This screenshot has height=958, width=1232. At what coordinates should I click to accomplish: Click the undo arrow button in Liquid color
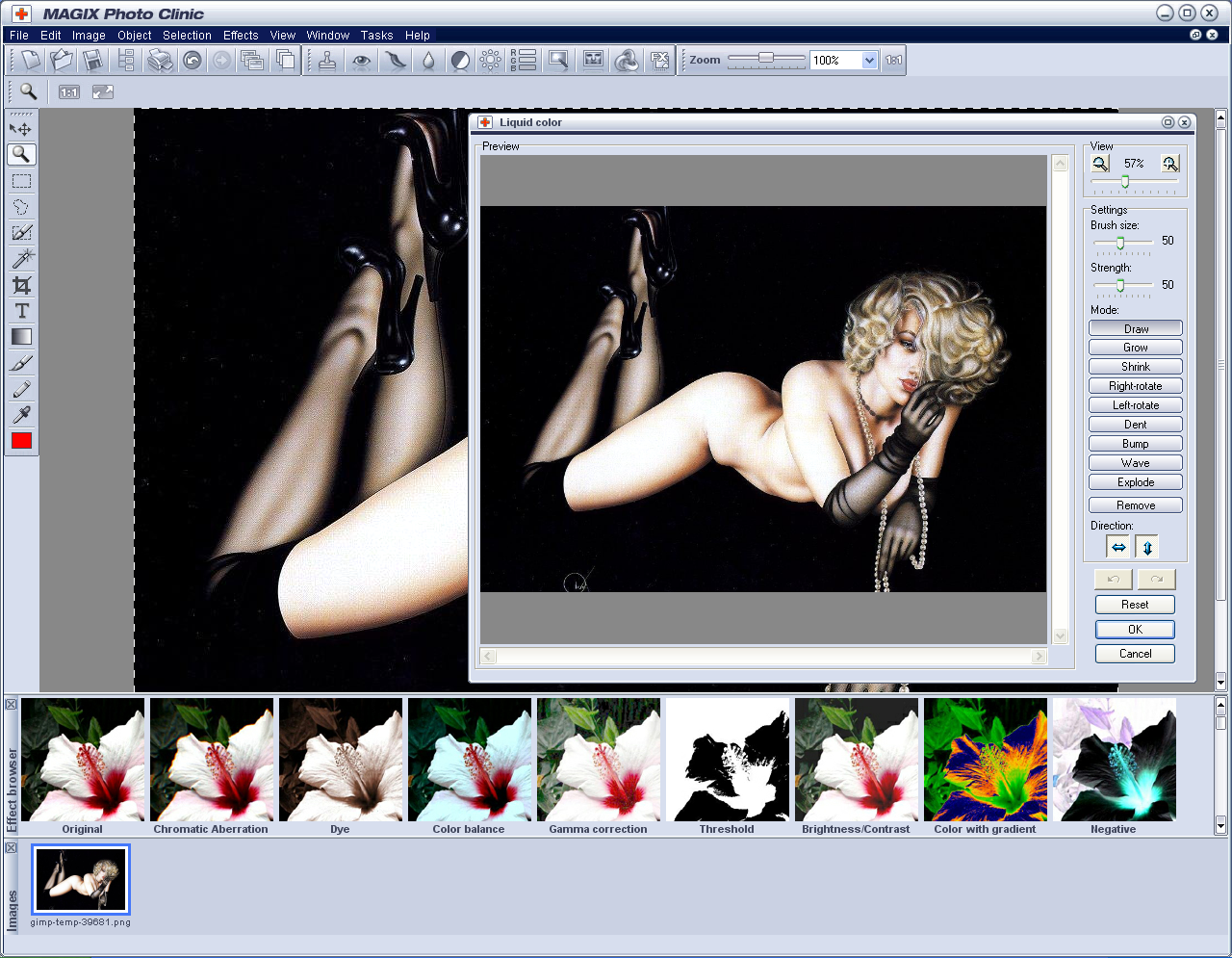(x=1114, y=579)
